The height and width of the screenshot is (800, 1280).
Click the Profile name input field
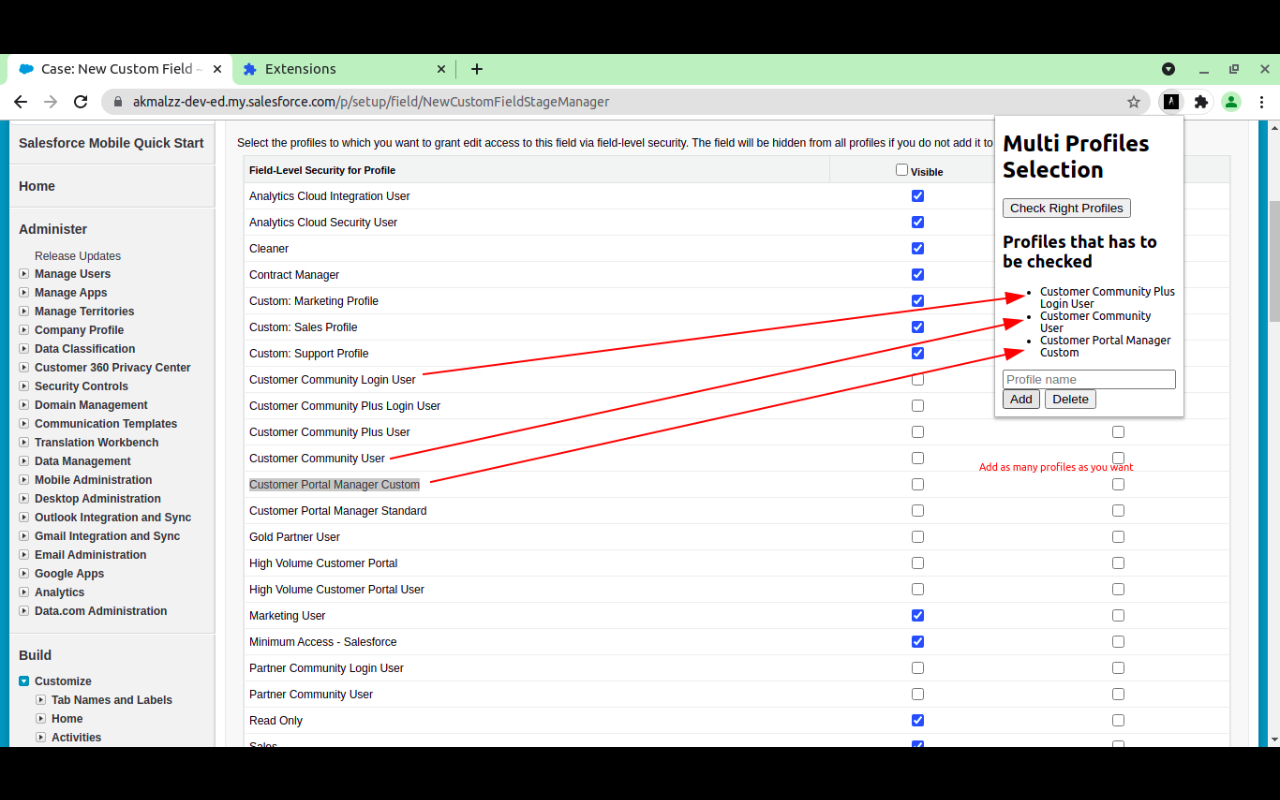pyautogui.click(x=1089, y=379)
